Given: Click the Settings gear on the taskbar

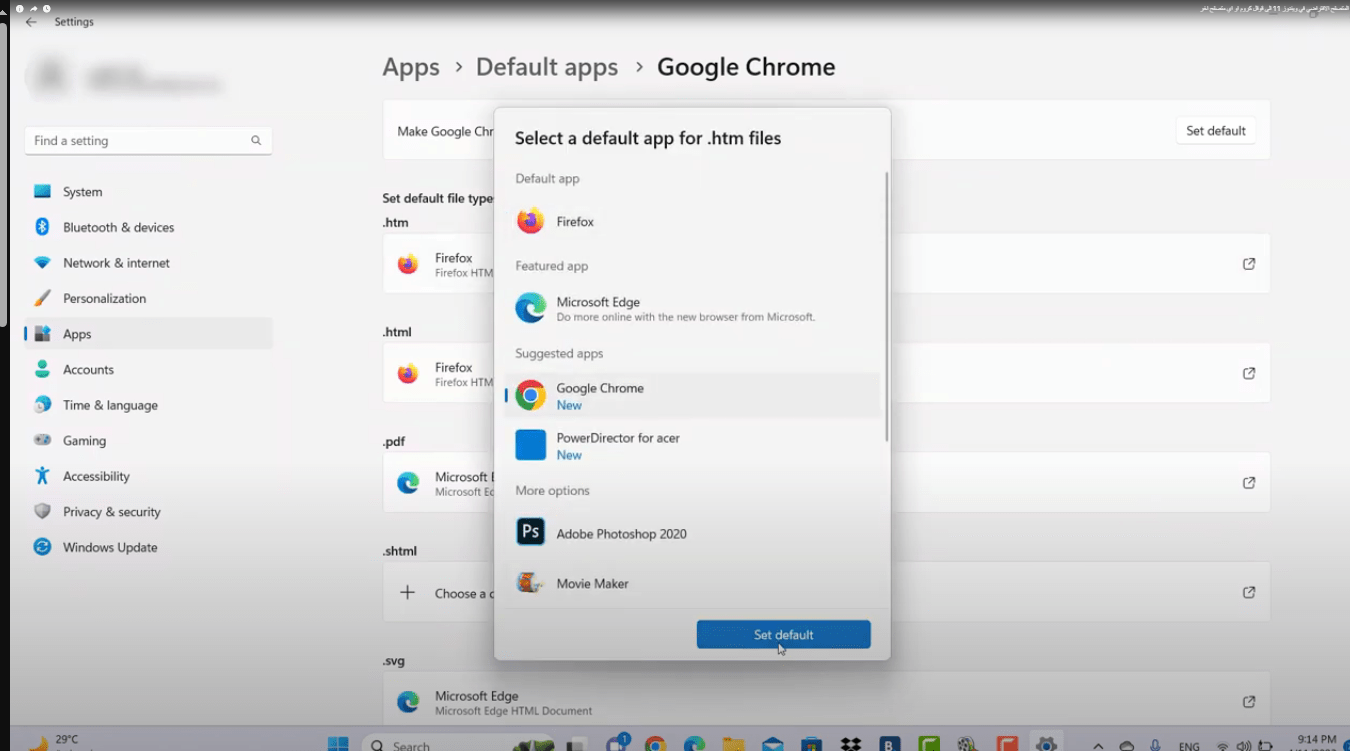Looking at the screenshot, I should tap(1046, 744).
